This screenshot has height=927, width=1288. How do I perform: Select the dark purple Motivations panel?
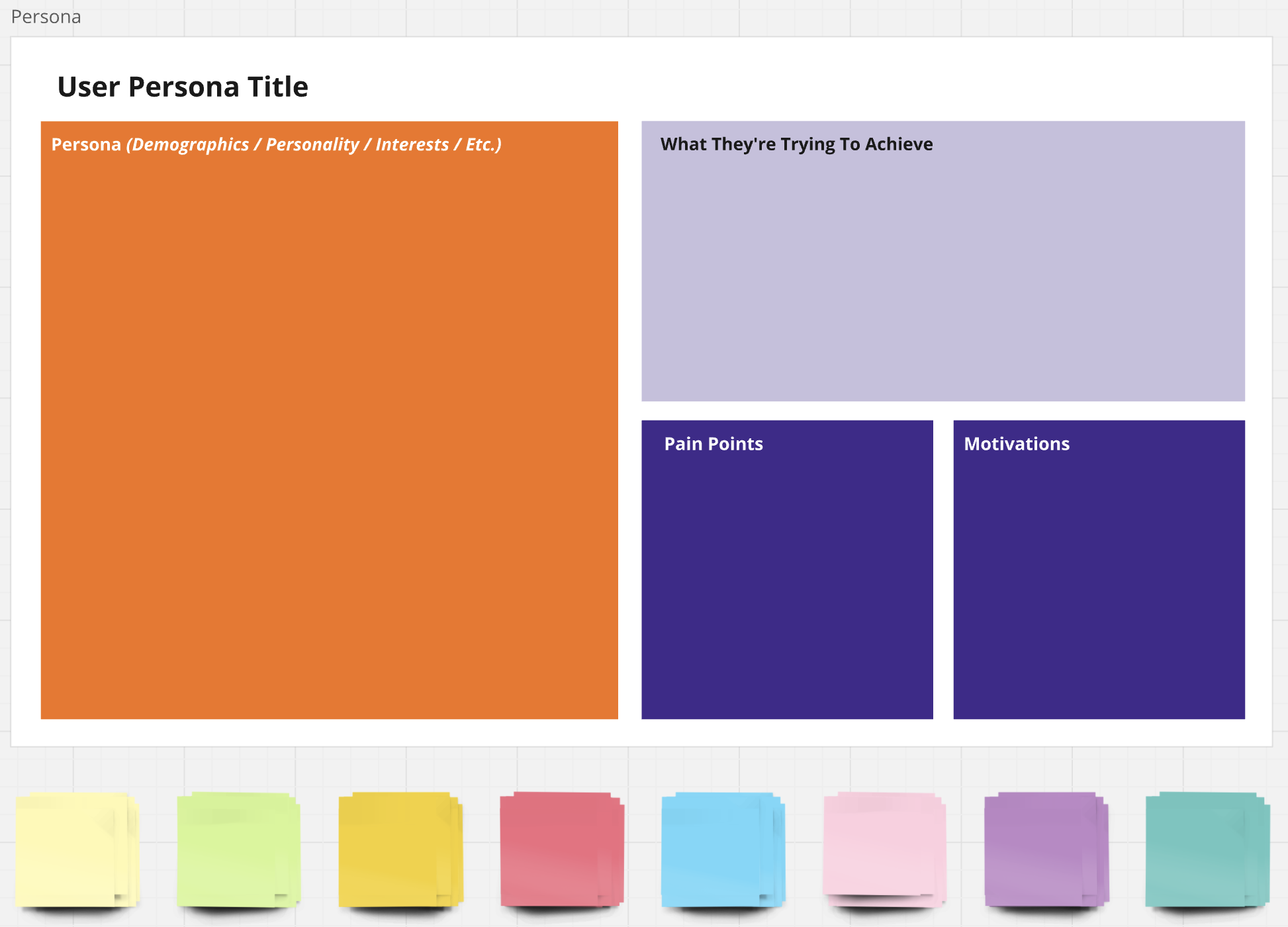pos(1099,569)
